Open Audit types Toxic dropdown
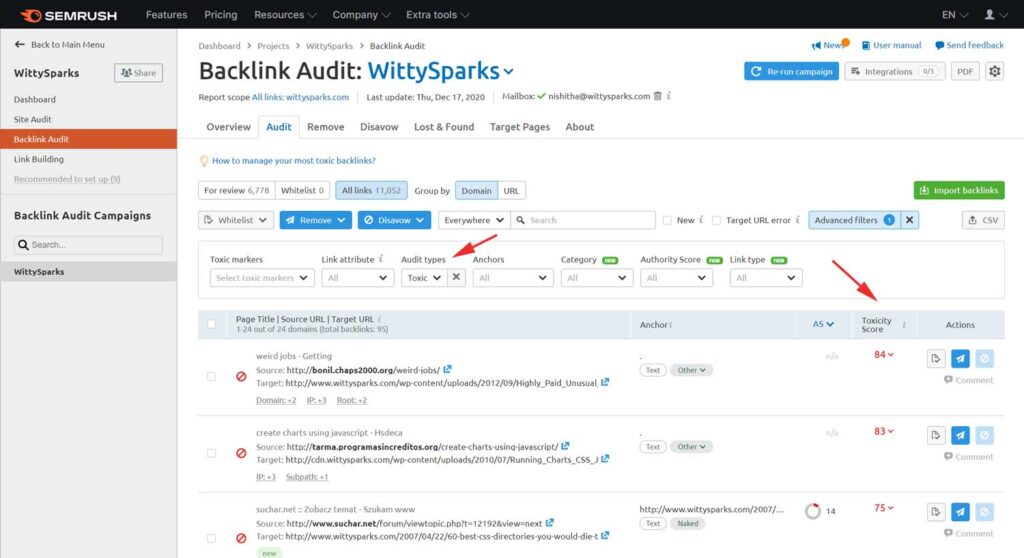This screenshot has height=558, width=1024. tap(424, 278)
